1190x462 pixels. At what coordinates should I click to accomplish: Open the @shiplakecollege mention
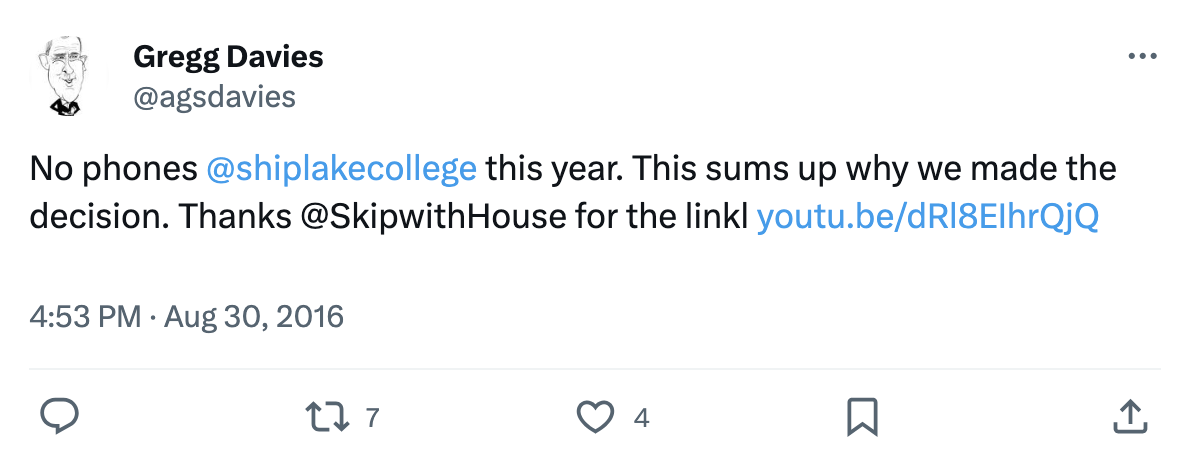click(341, 168)
